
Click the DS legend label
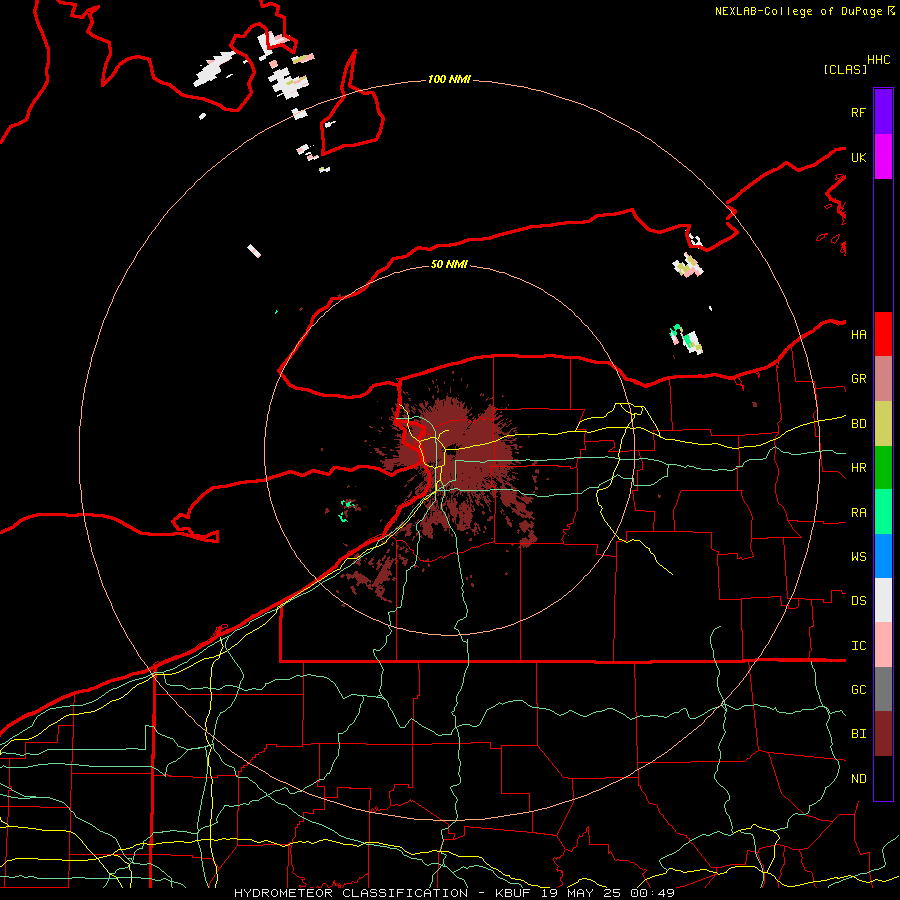click(x=858, y=601)
